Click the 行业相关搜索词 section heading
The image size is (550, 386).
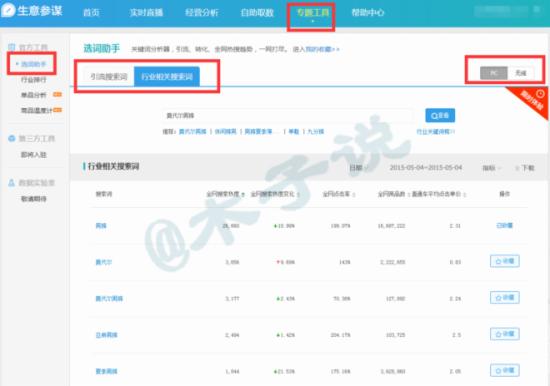(113, 166)
